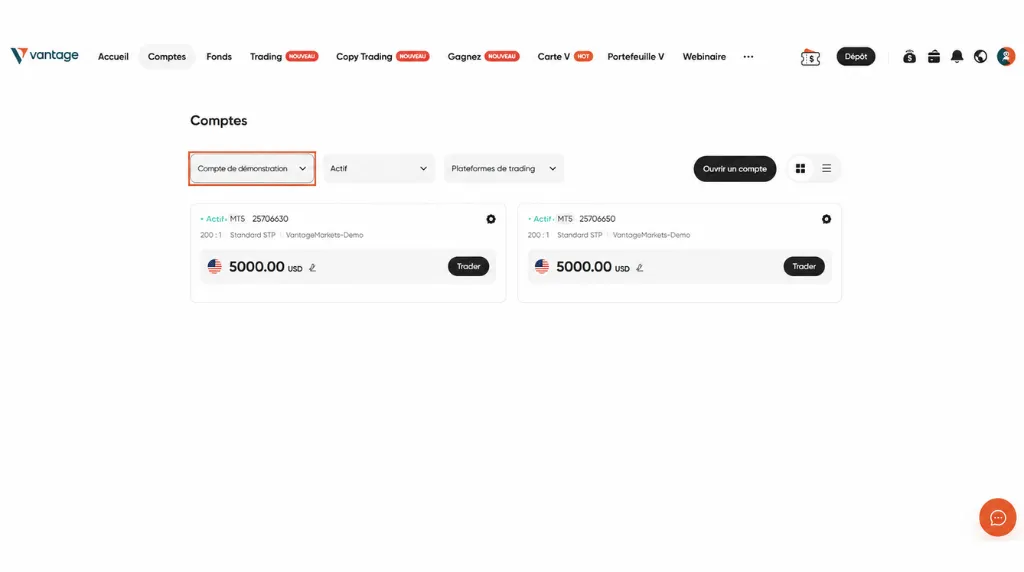Switch to list view layout
Image resolution: width=1024 pixels, height=572 pixels.
tap(826, 168)
